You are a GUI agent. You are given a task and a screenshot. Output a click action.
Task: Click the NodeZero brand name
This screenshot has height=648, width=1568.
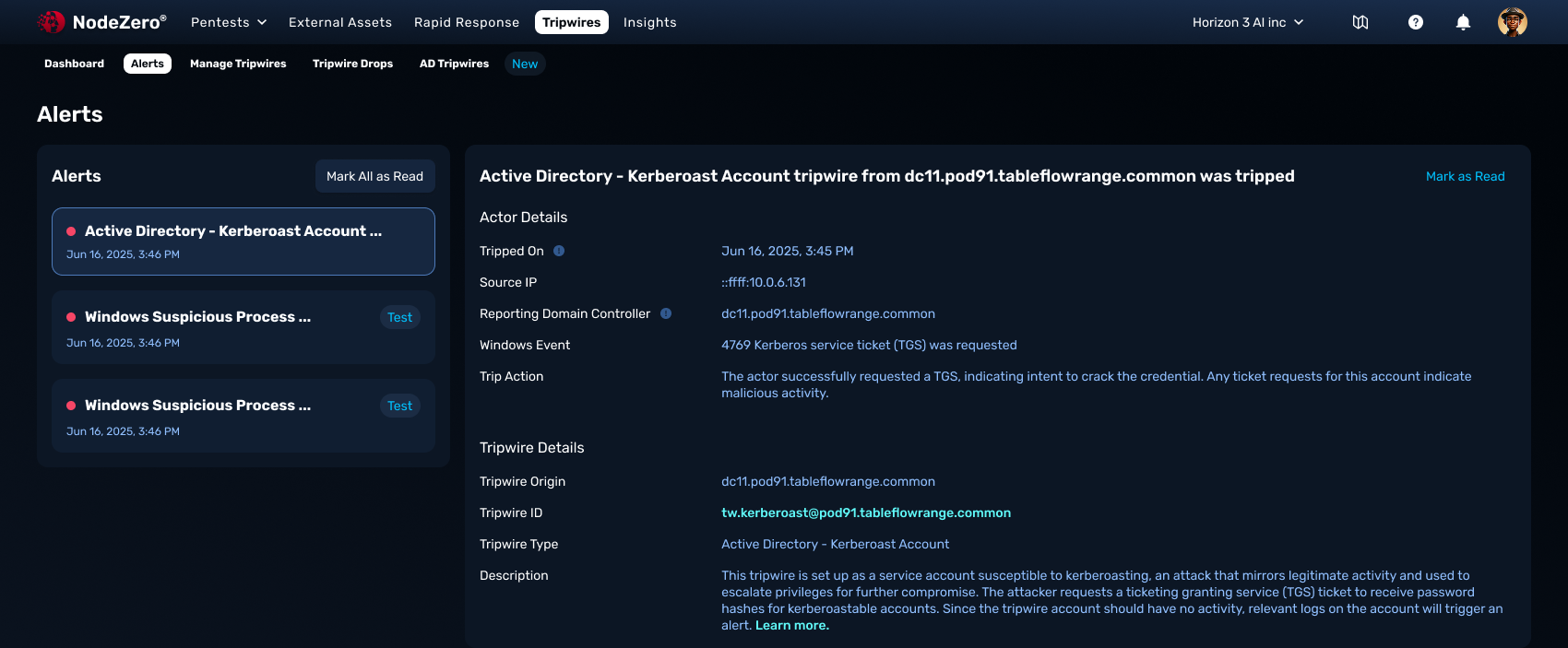[x=120, y=22]
